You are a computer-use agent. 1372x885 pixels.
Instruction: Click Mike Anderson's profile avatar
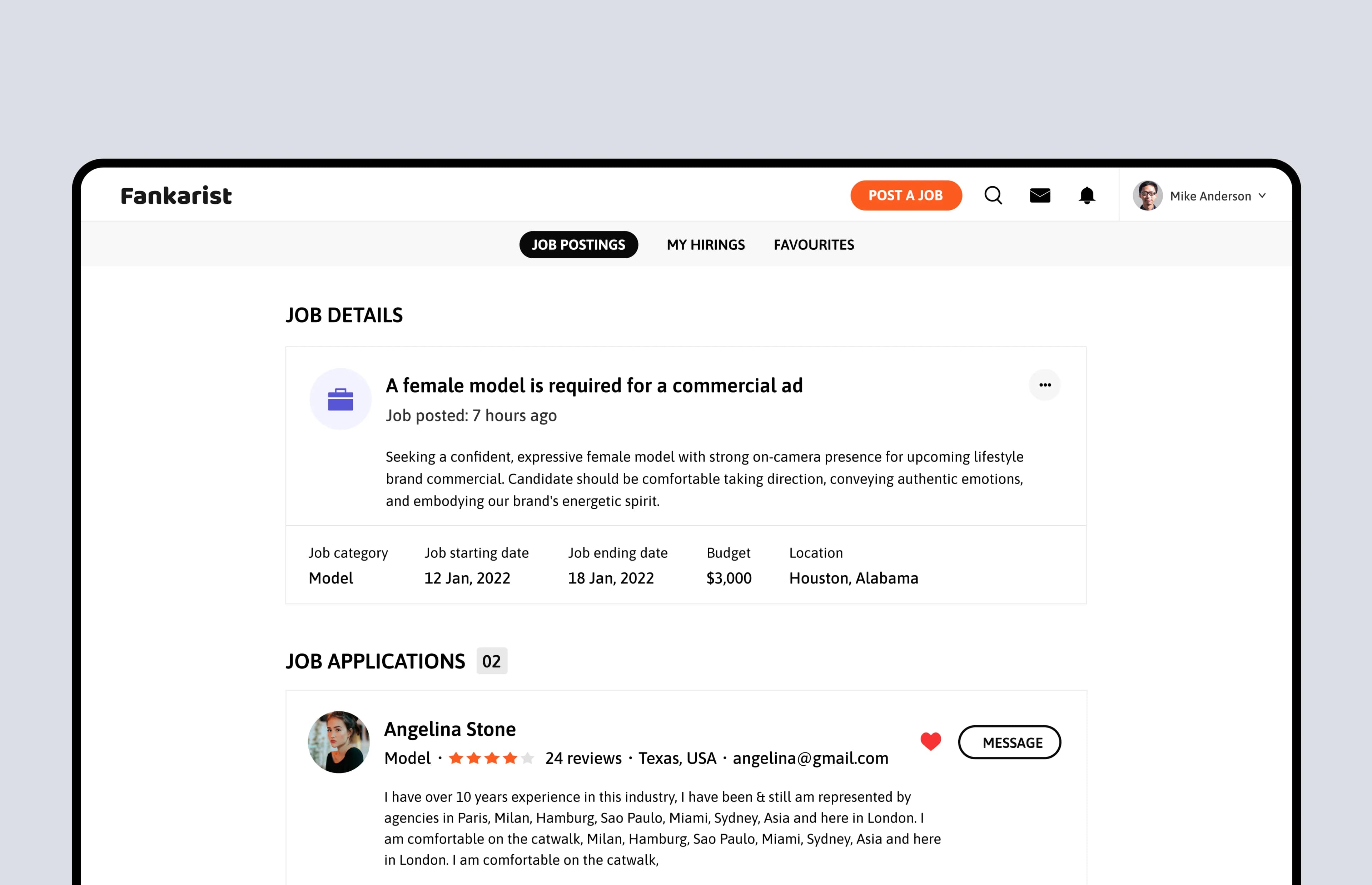tap(1147, 195)
